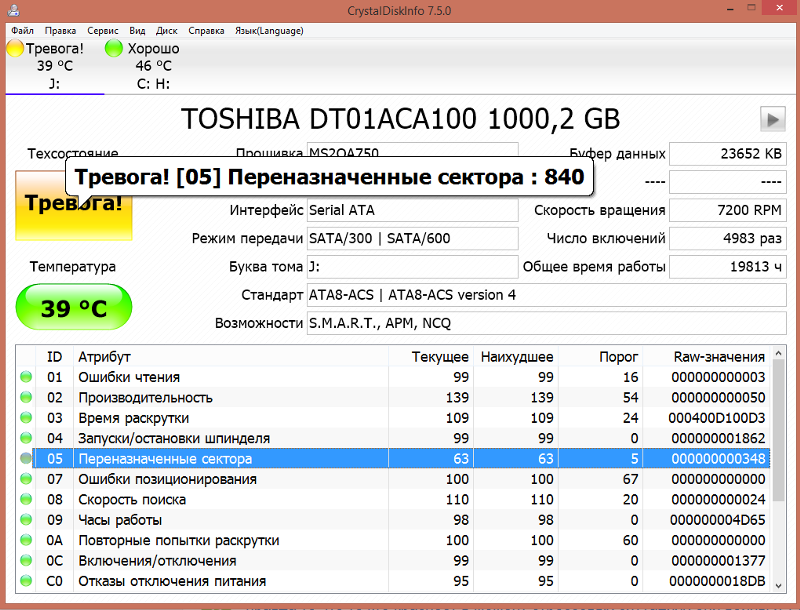Click the status dot for 09 Часы работы

coord(26,520)
